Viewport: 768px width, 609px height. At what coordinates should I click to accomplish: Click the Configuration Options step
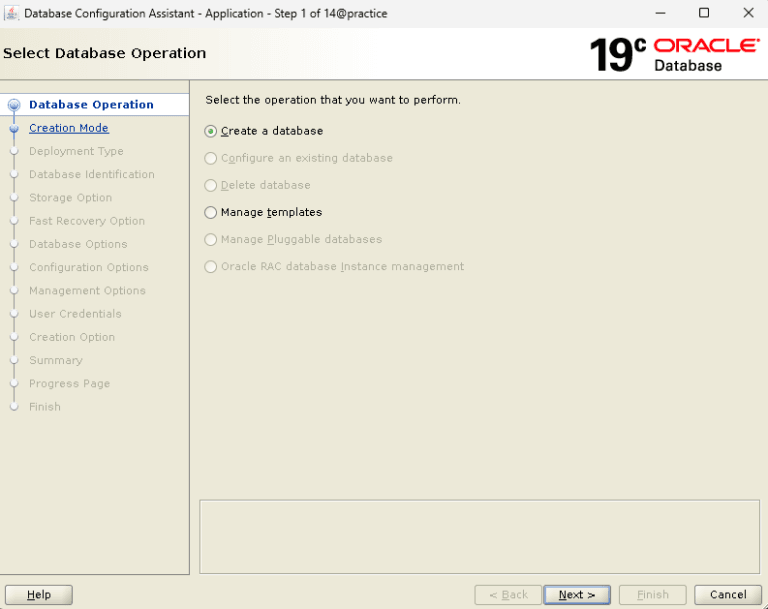pyautogui.click(x=89, y=268)
